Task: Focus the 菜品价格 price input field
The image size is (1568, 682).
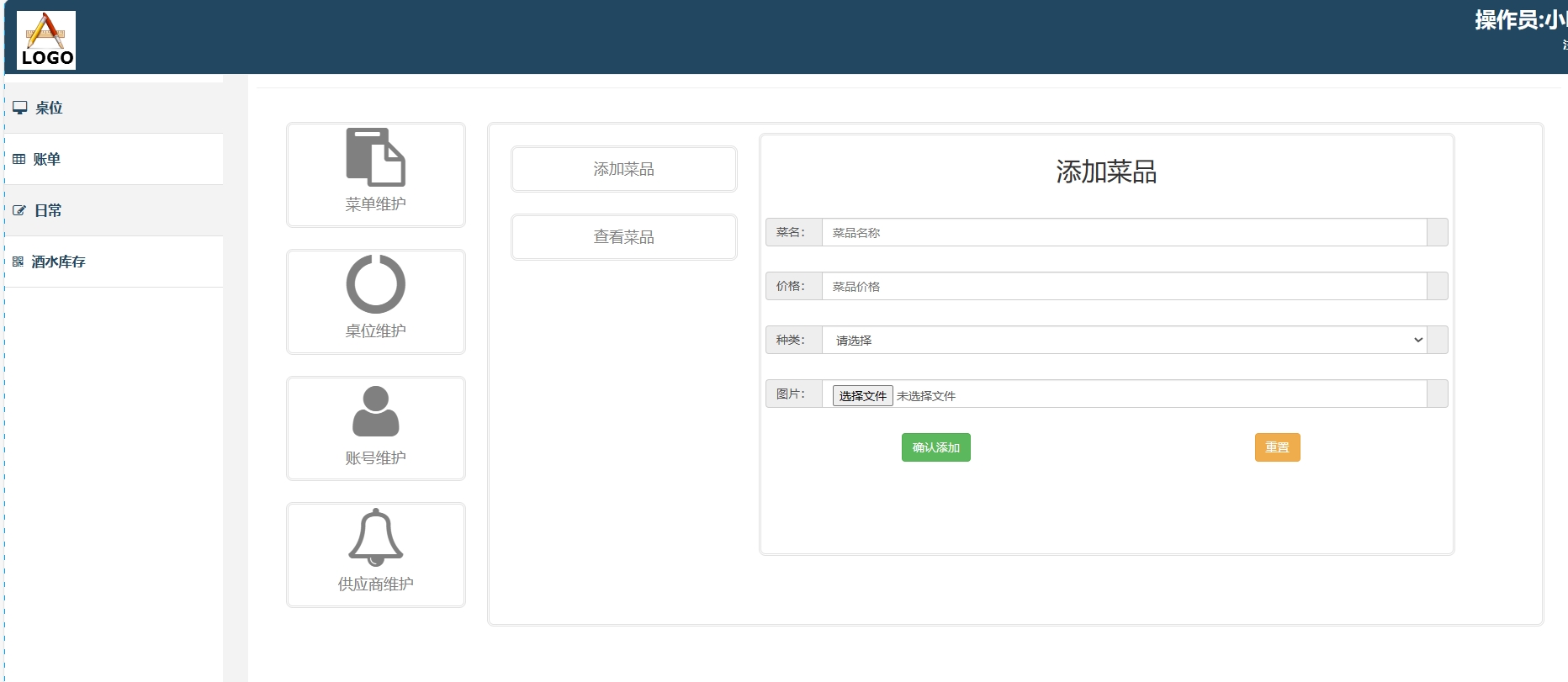Action: point(1124,286)
